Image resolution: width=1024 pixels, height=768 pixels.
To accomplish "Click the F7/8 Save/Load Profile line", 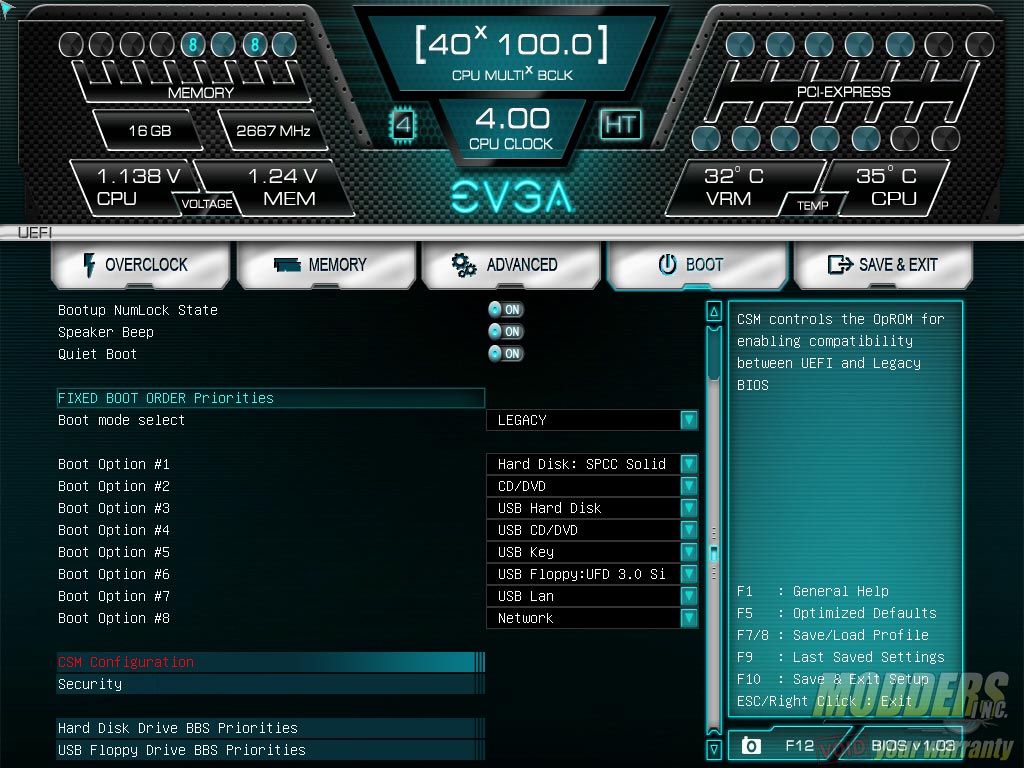I will 833,635.
